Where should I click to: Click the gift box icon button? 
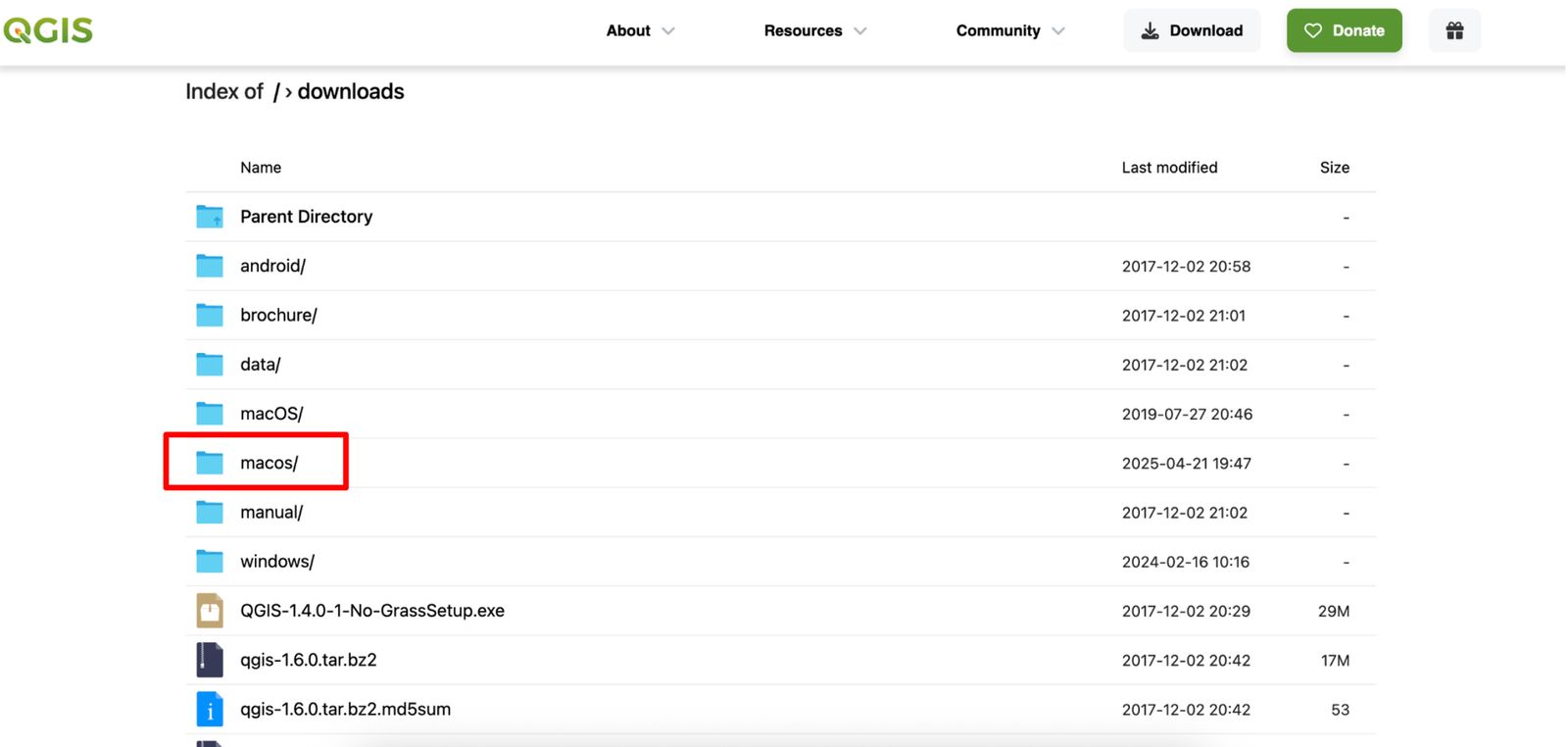tap(1454, 30)
